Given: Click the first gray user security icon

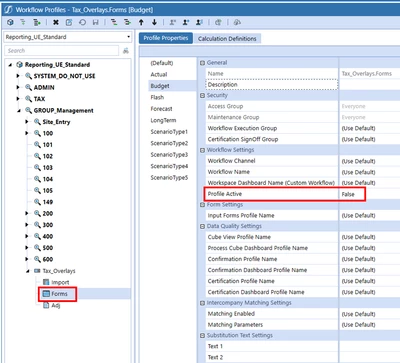Looking at the screenshot, I should 173,22.
